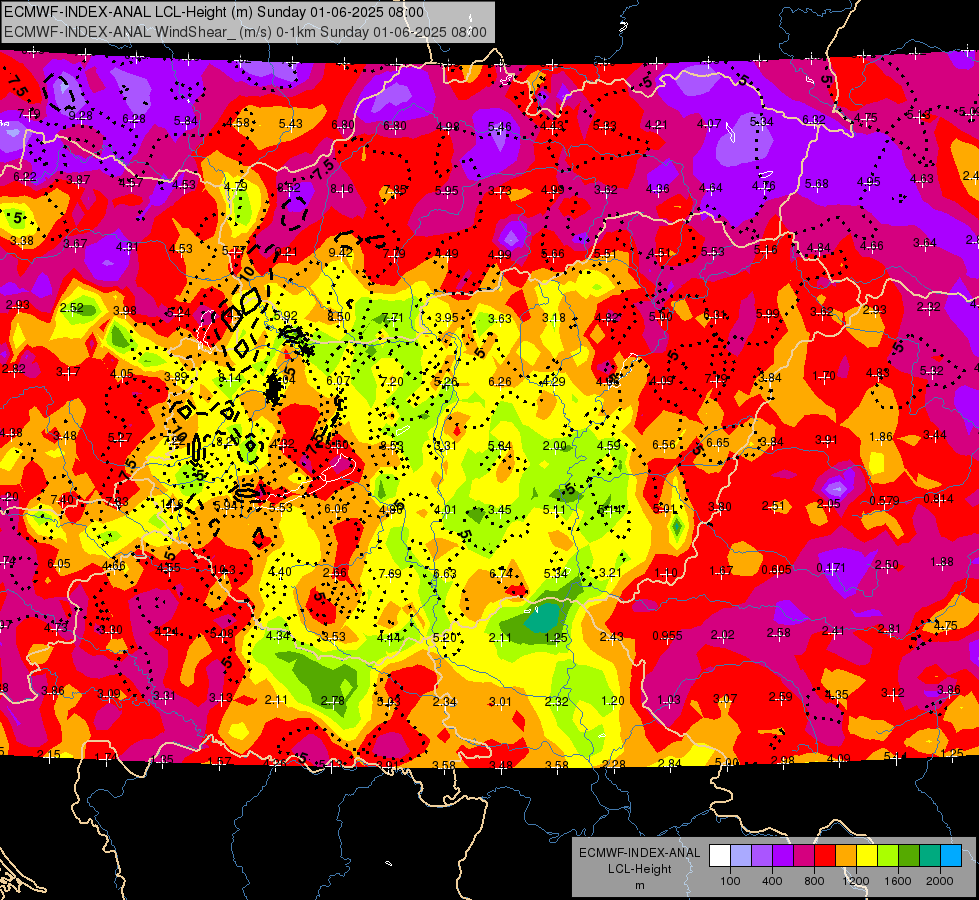Click the legend tick label 800
Image resolution: width=979 pixels, height=900 pixels.
click(x=814, y=881)
